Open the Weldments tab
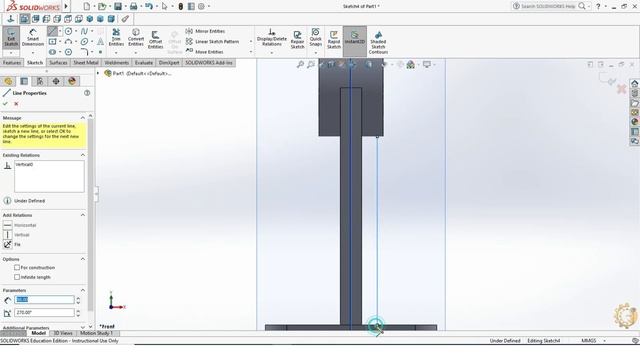 (116, 62)
